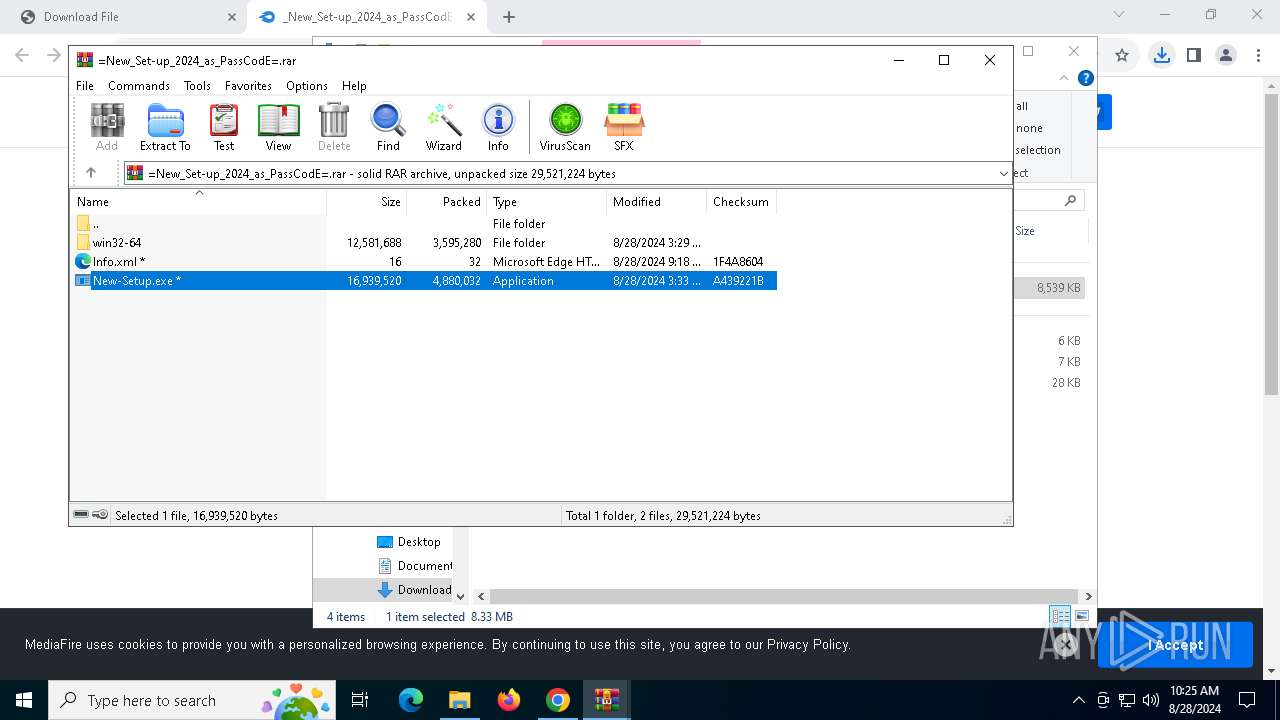Click the A439221B checksum cell
Screen dimensions: 1280x720
738,281
